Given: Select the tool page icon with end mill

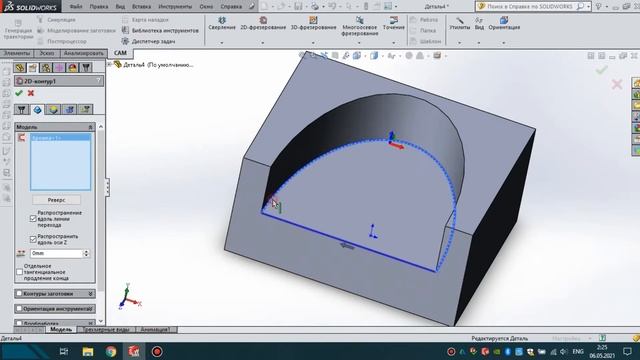Looking at the screenshot, I should [x=22, y=109].
